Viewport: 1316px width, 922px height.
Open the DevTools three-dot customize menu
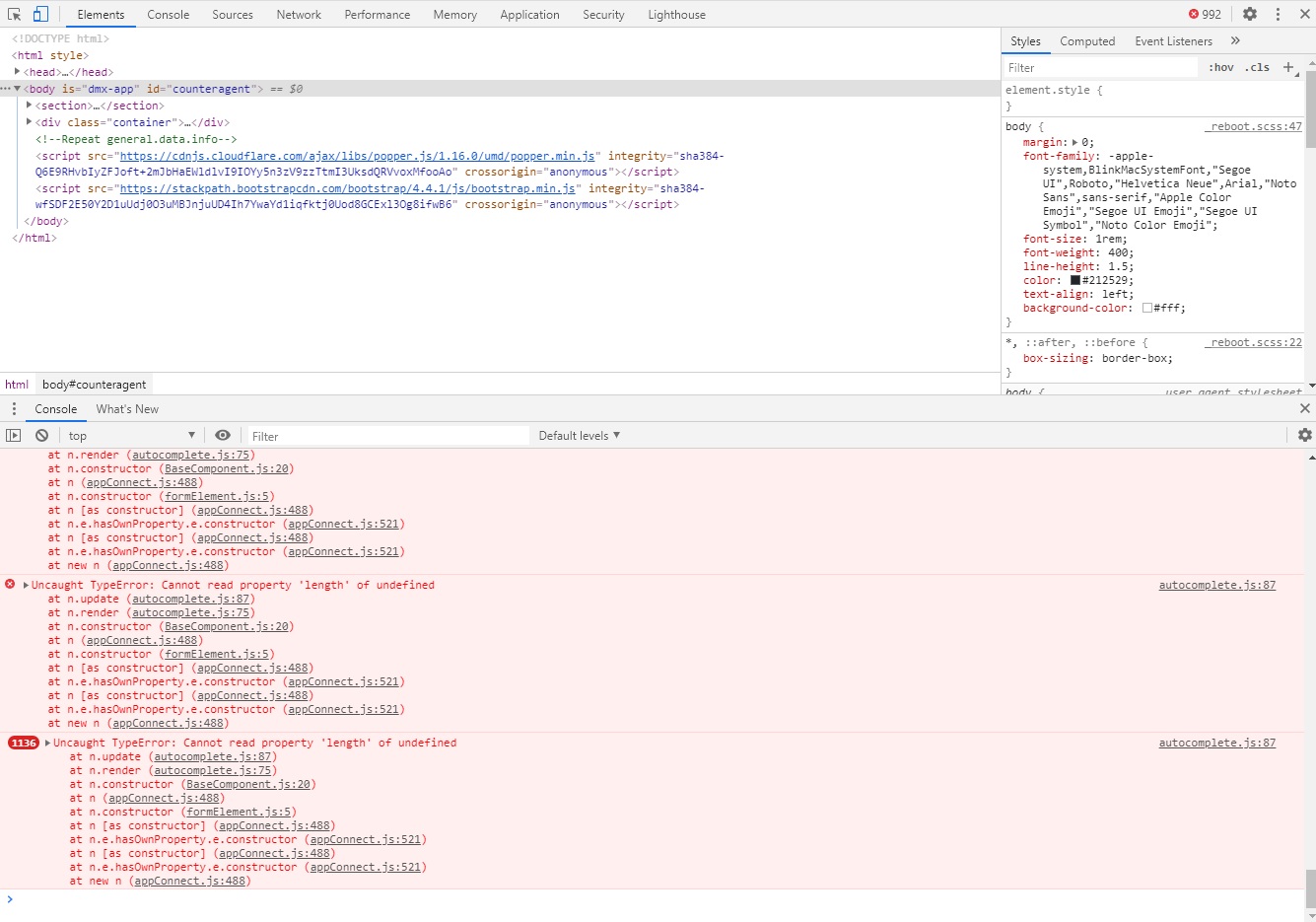(x=1278, y=14)
